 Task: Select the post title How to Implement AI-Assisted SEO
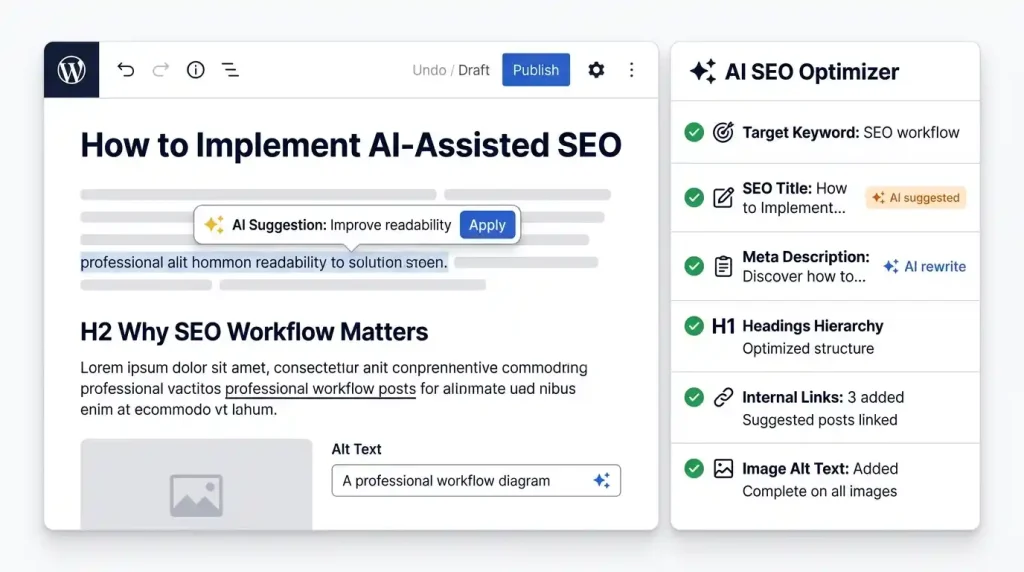click(x=351, y=144)
